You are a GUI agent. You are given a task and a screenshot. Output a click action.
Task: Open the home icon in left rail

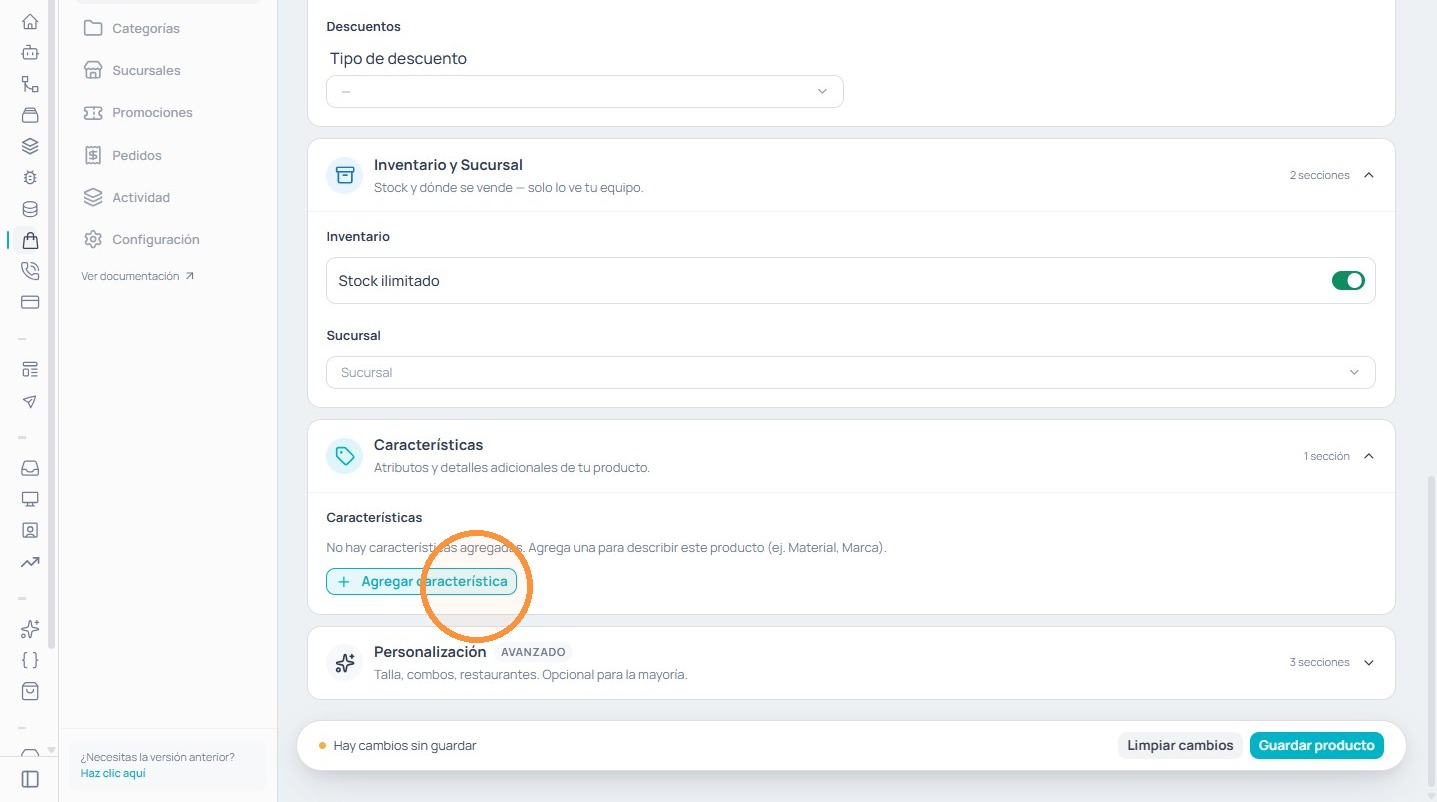pos(30,21)
